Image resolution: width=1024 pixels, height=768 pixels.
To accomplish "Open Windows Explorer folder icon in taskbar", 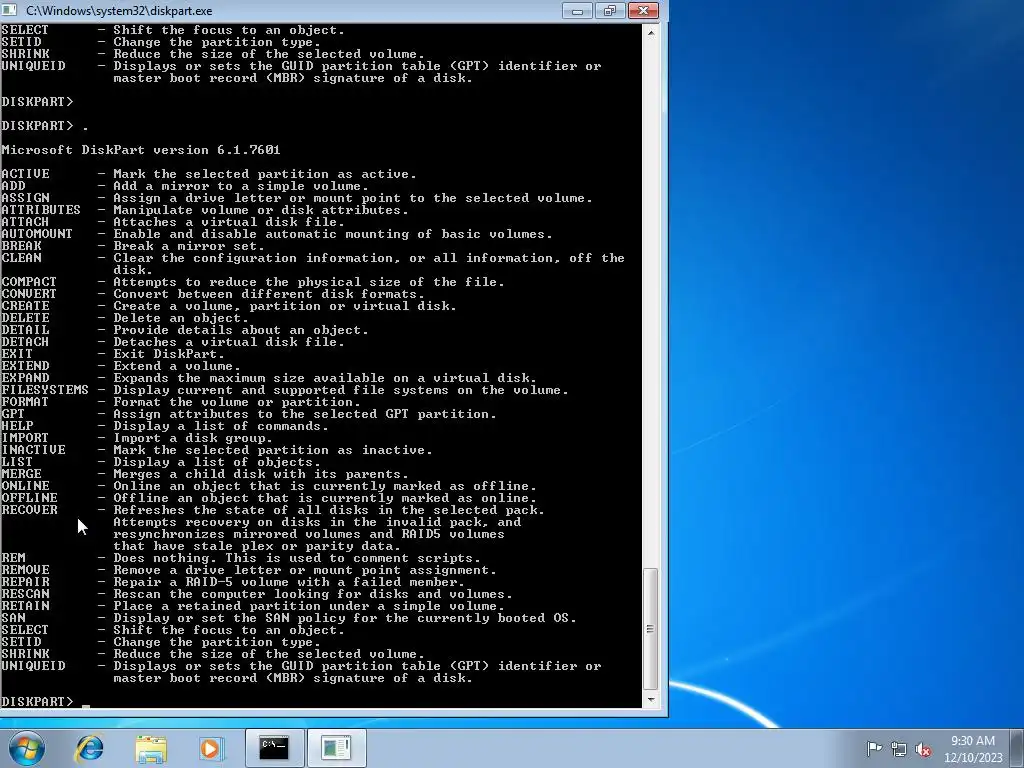I will click(151, 748).
